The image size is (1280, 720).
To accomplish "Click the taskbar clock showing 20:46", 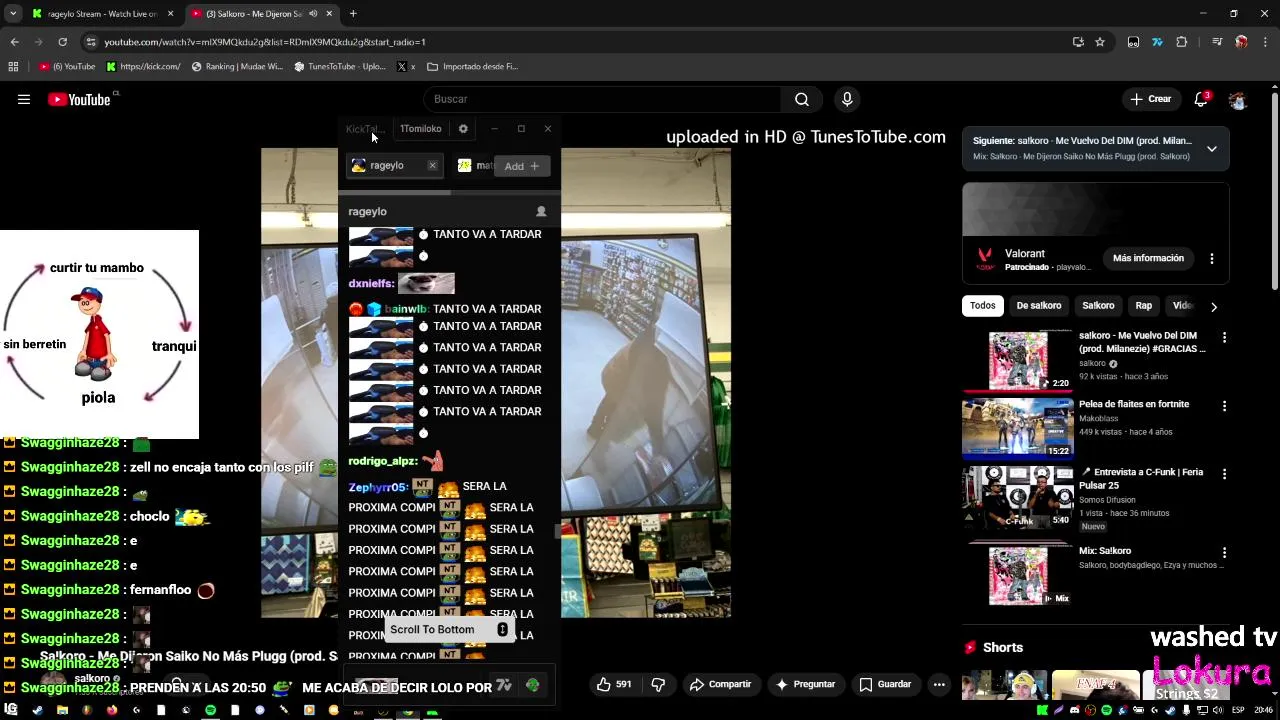I will 1263,711.
